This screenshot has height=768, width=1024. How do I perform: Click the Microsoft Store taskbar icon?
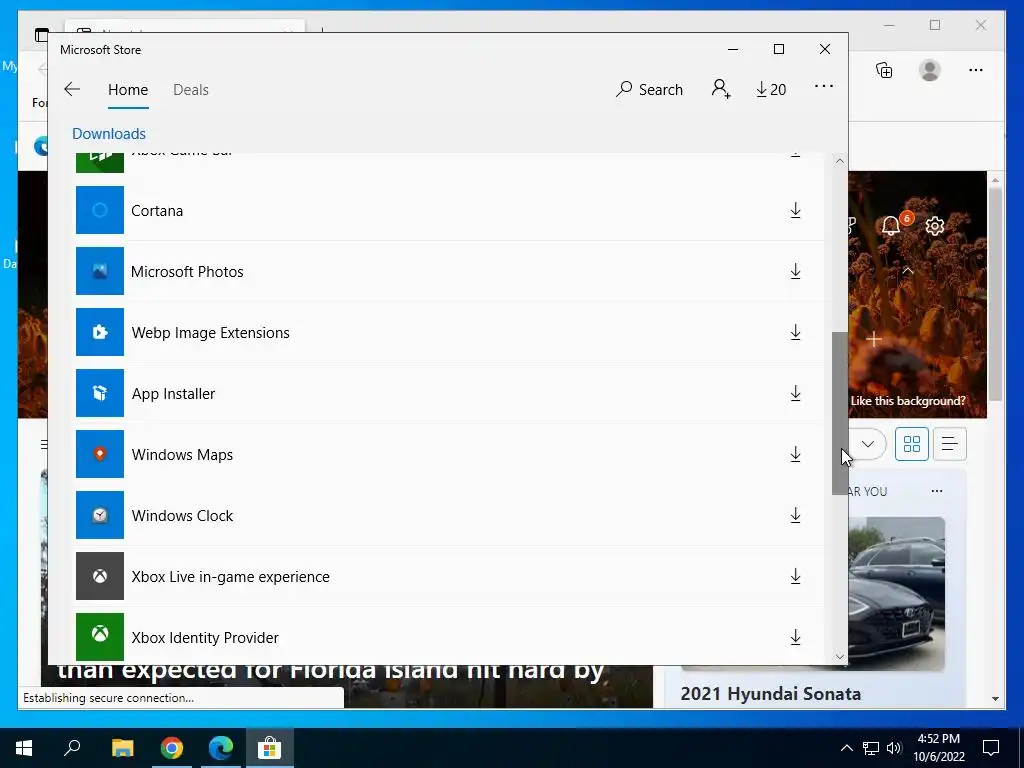(270, 748)
